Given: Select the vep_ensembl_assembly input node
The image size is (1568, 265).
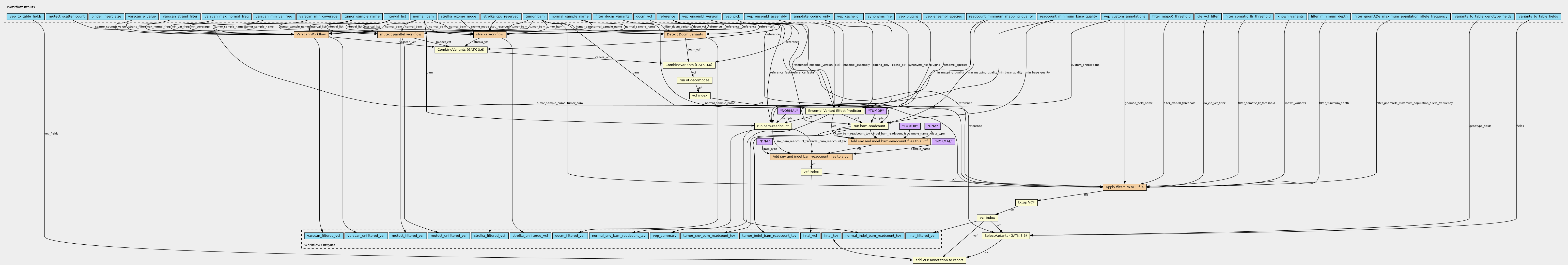Looking at the screenshot, I should [766, 17].
